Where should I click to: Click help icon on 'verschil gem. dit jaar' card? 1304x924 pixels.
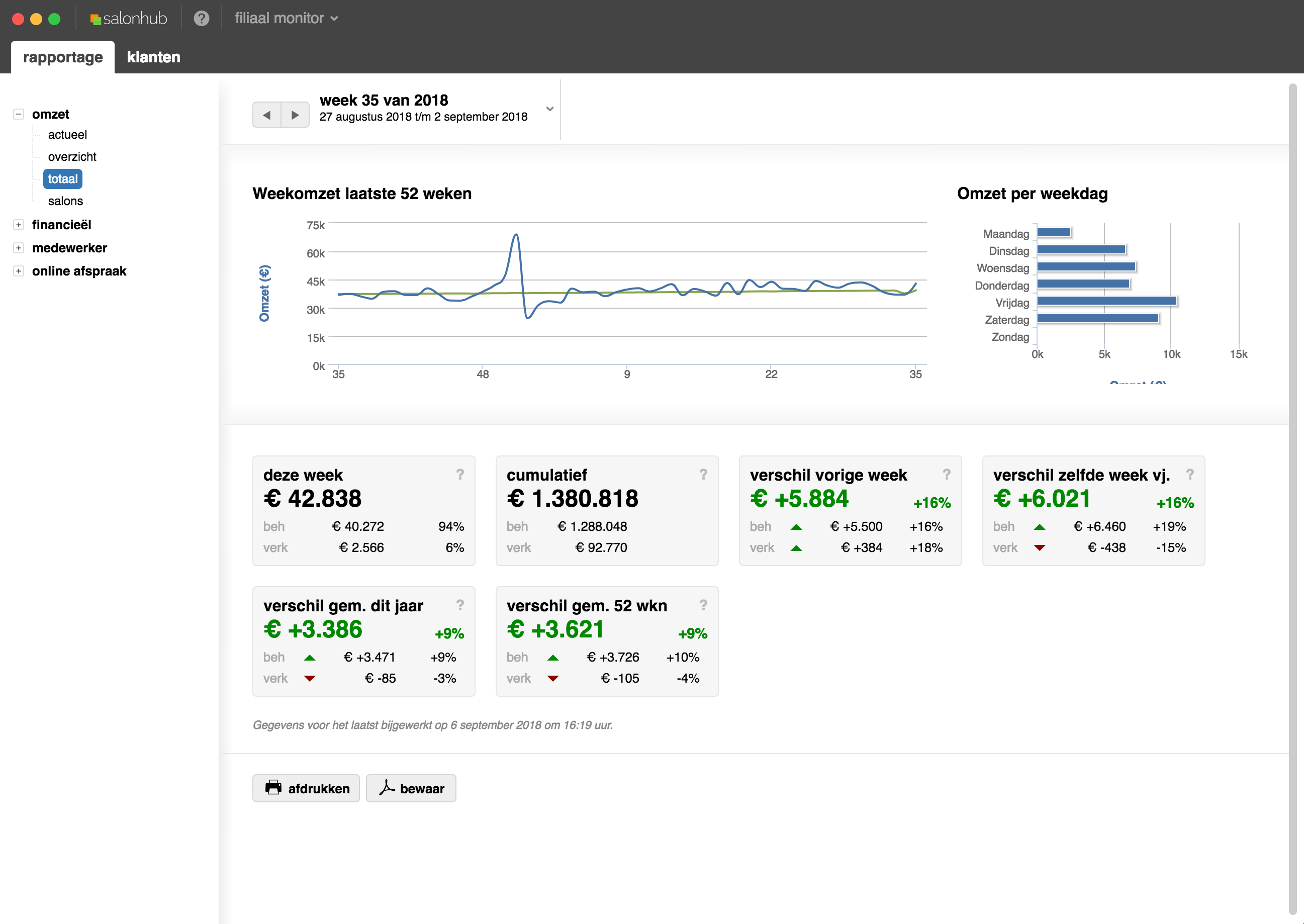pos(459,605)
